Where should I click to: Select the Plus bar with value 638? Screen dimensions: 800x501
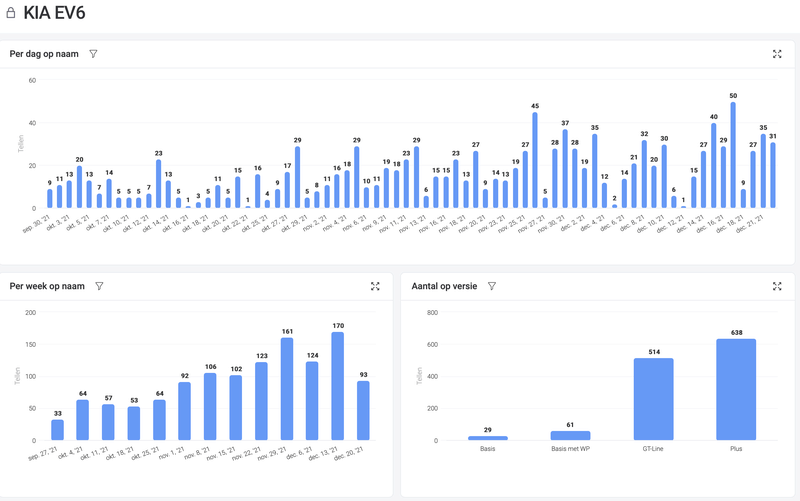[x=736, y=389]
